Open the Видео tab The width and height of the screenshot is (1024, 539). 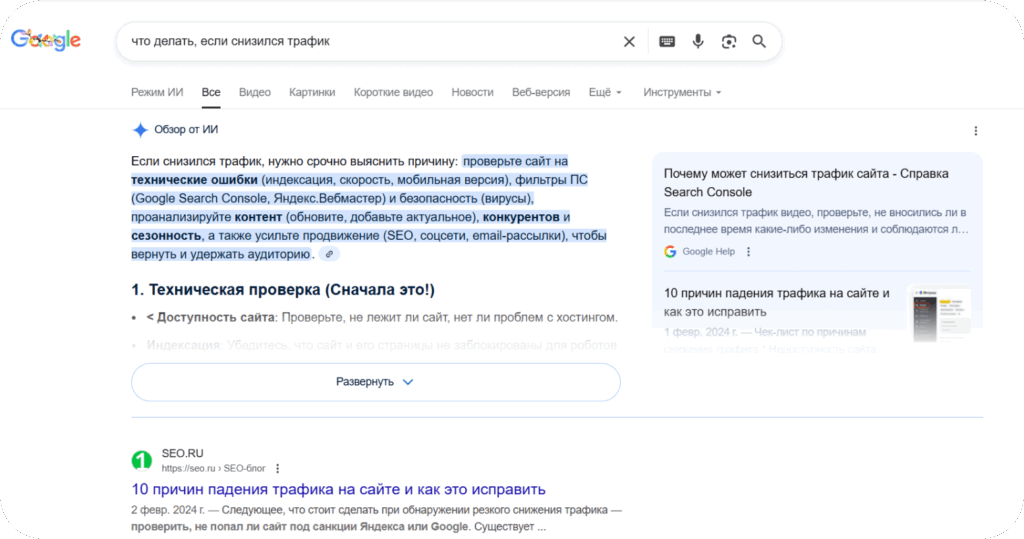[255, 92]
